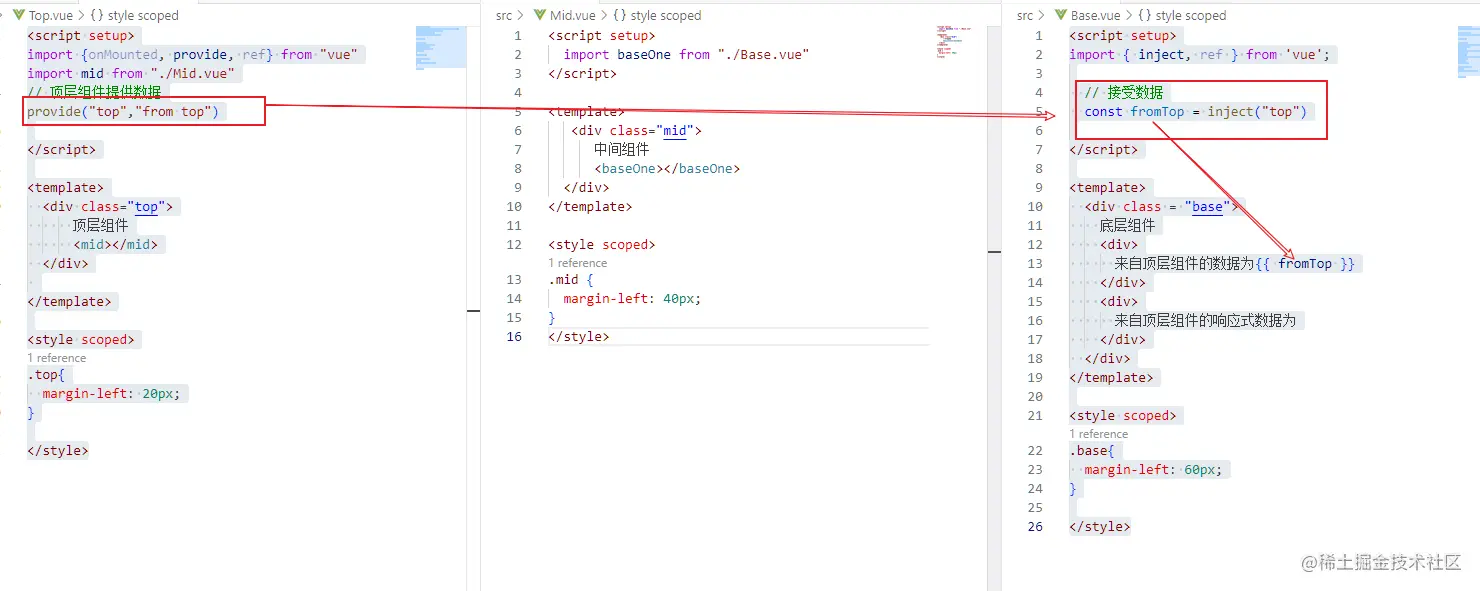Click the provide("top","from top") code line
1480x591 pixels.
click(x=123, y=111)
